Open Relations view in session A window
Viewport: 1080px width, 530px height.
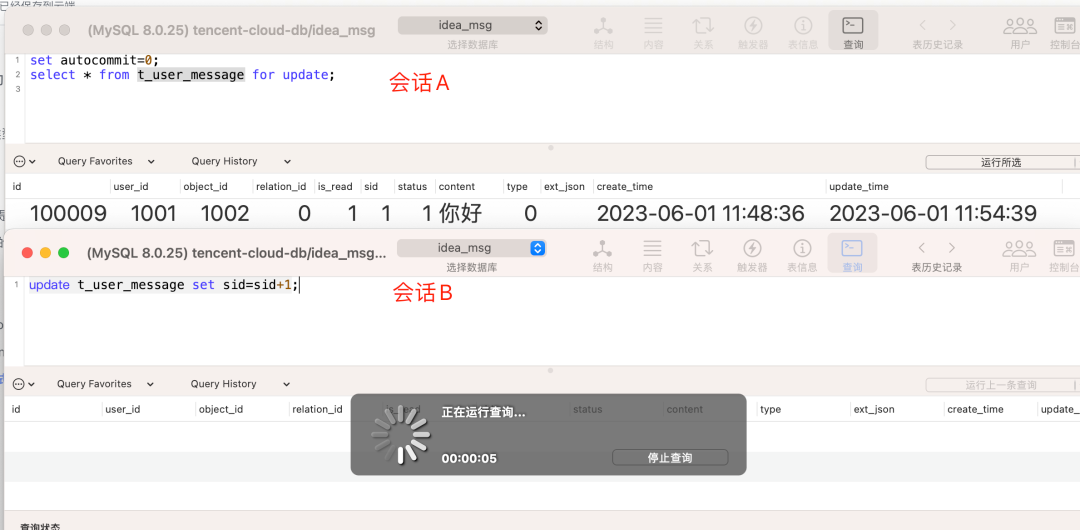[x=703, y=32]
